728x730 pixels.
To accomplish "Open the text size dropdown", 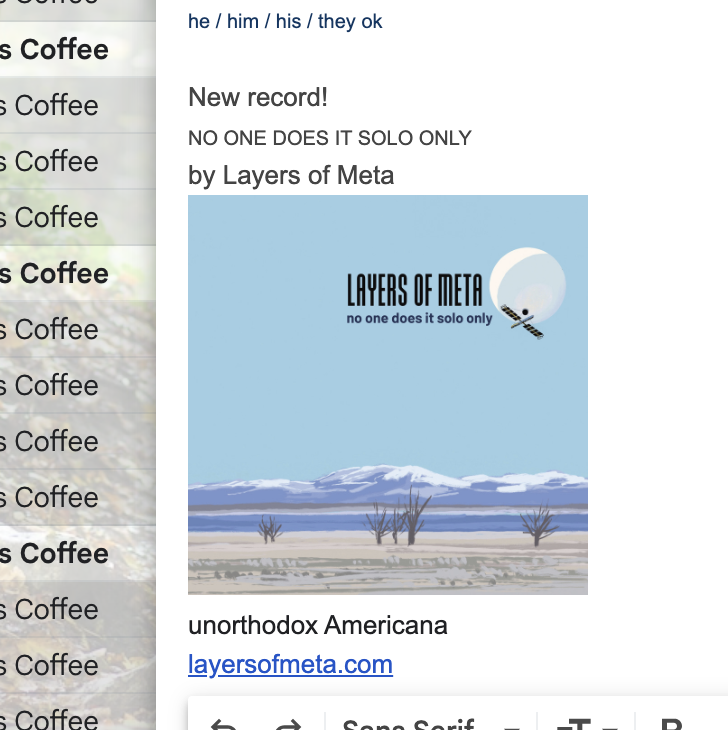I will tap(586, 724).
